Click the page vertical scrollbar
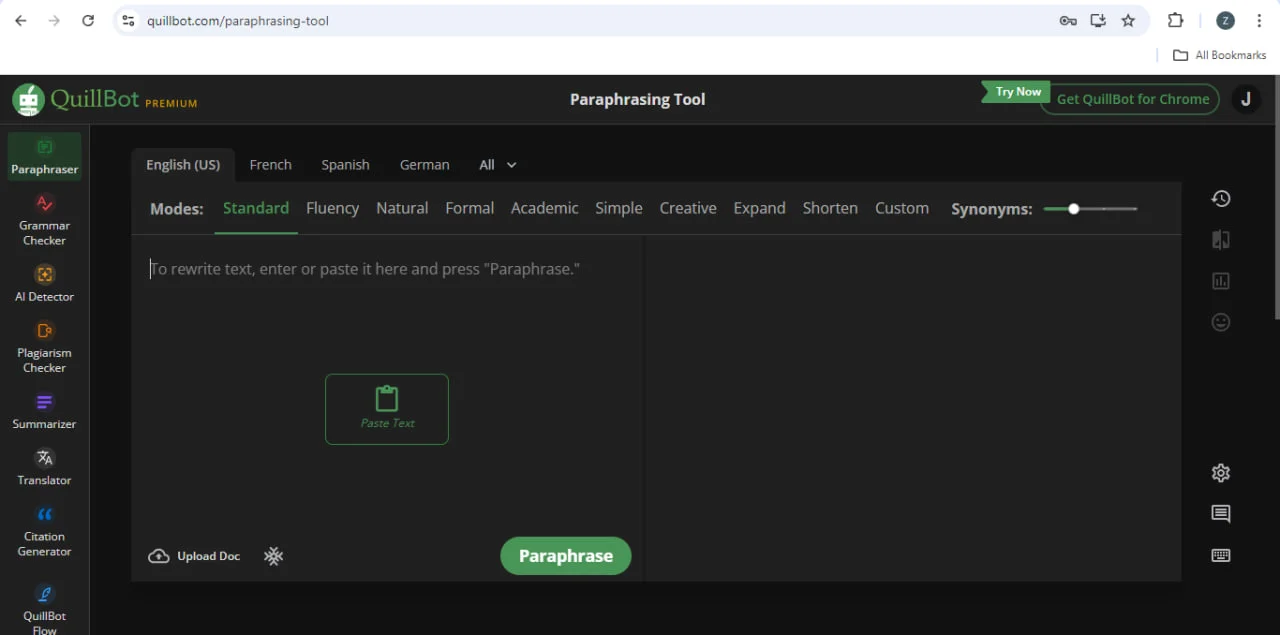 (1275, 200)
